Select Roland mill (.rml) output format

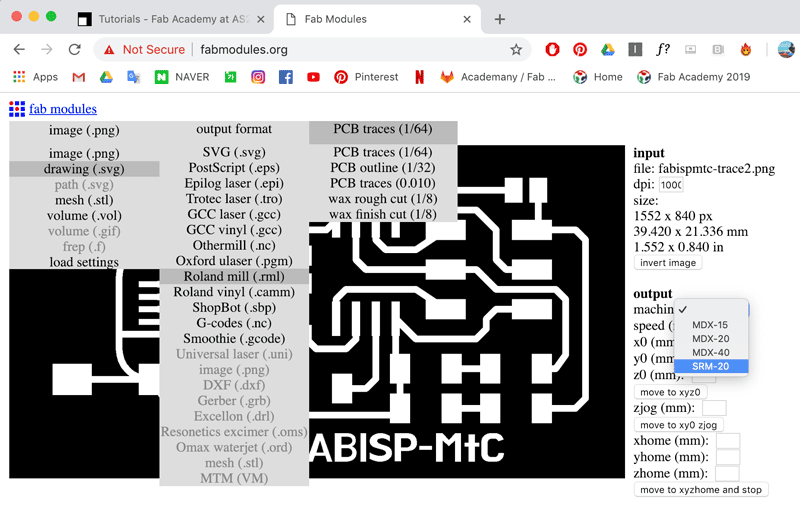(234, 277)
